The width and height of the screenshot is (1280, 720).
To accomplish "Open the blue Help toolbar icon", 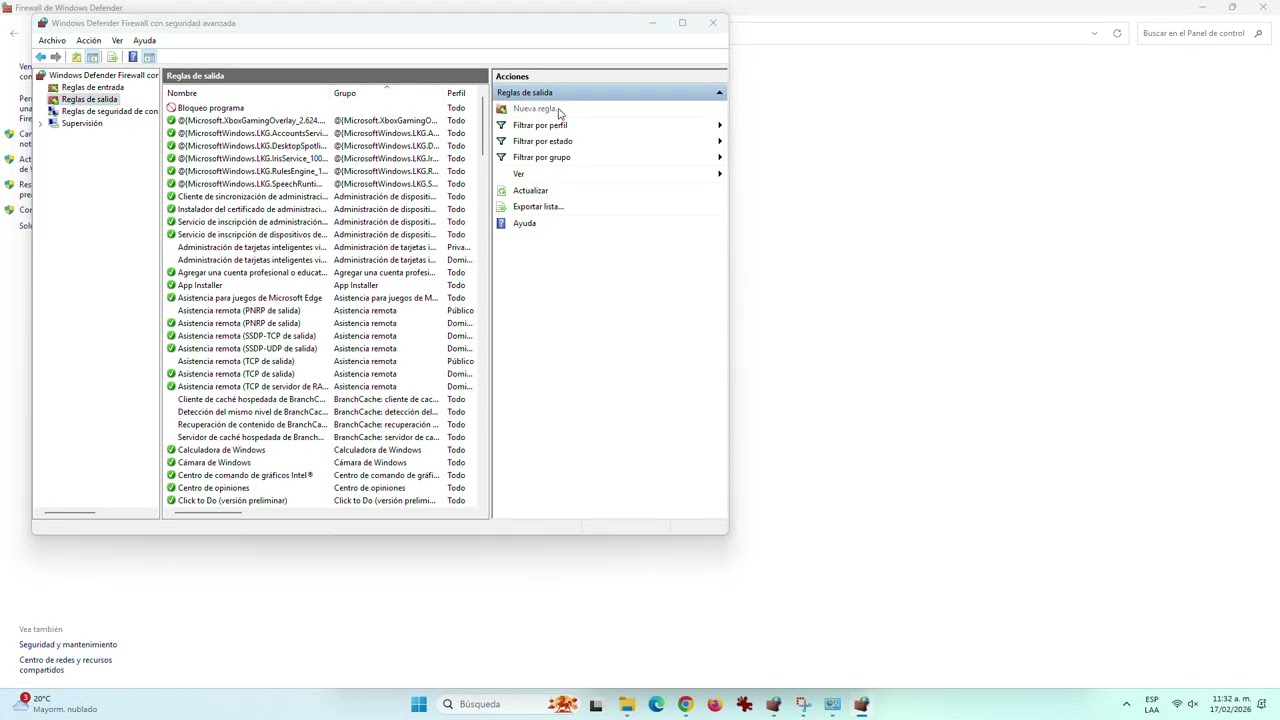I will [132, 57].
